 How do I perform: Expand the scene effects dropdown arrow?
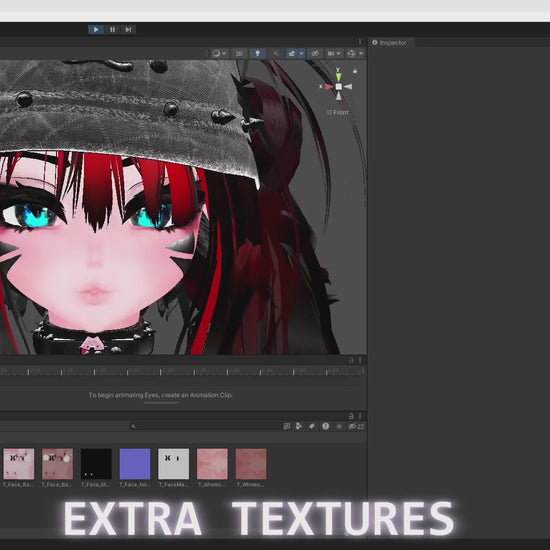pos(301,53)
